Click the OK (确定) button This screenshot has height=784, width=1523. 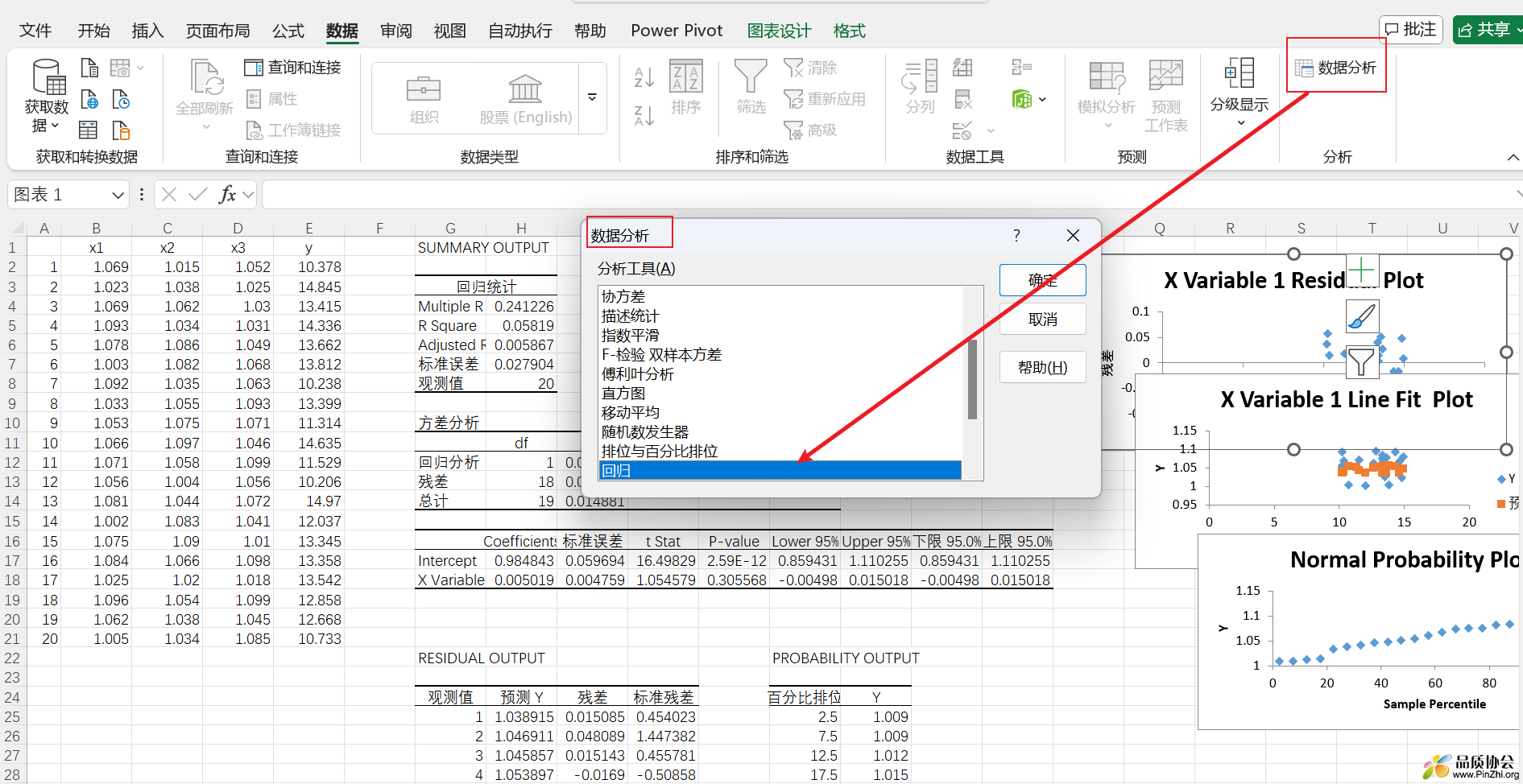point(1043,280)
